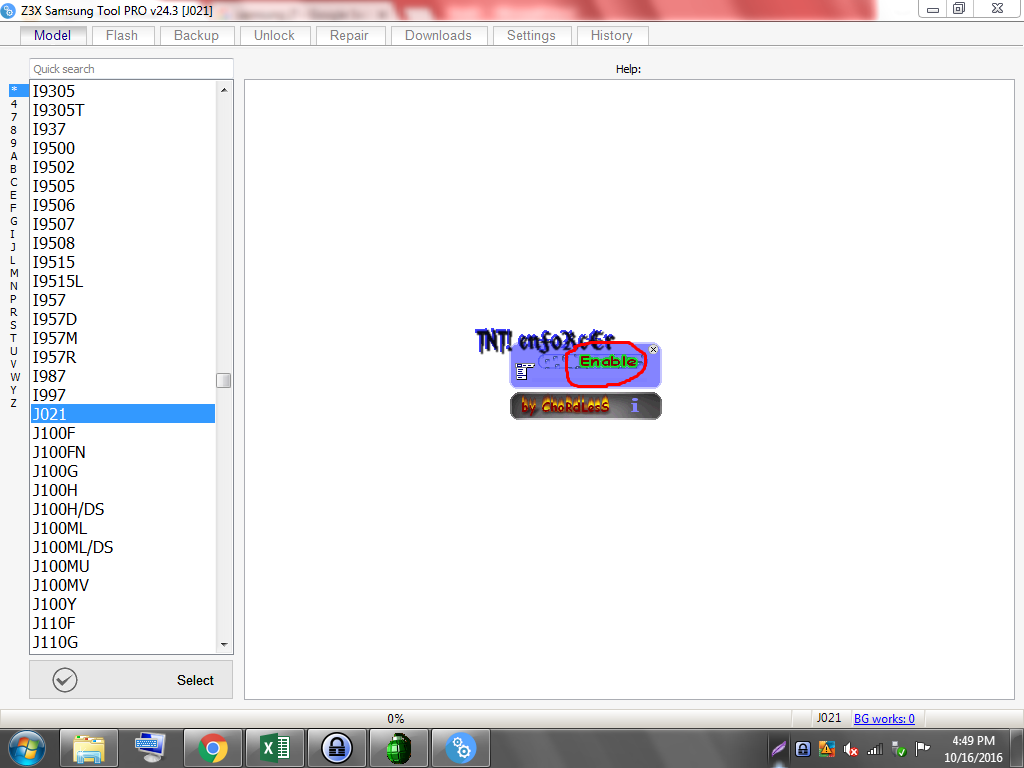The height and width of the screenshot is (768, 1024).
Task: Click the model list scroll-down arrow
Action: click(x=224, y=645)
